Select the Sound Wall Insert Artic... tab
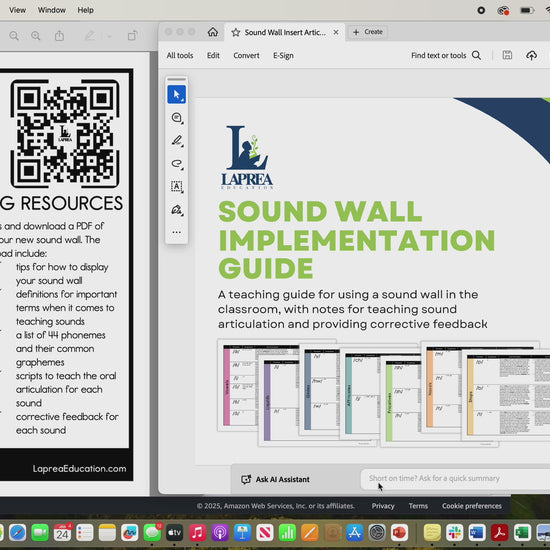This screenshot has height=550, width=550. (x=285, y=32)
